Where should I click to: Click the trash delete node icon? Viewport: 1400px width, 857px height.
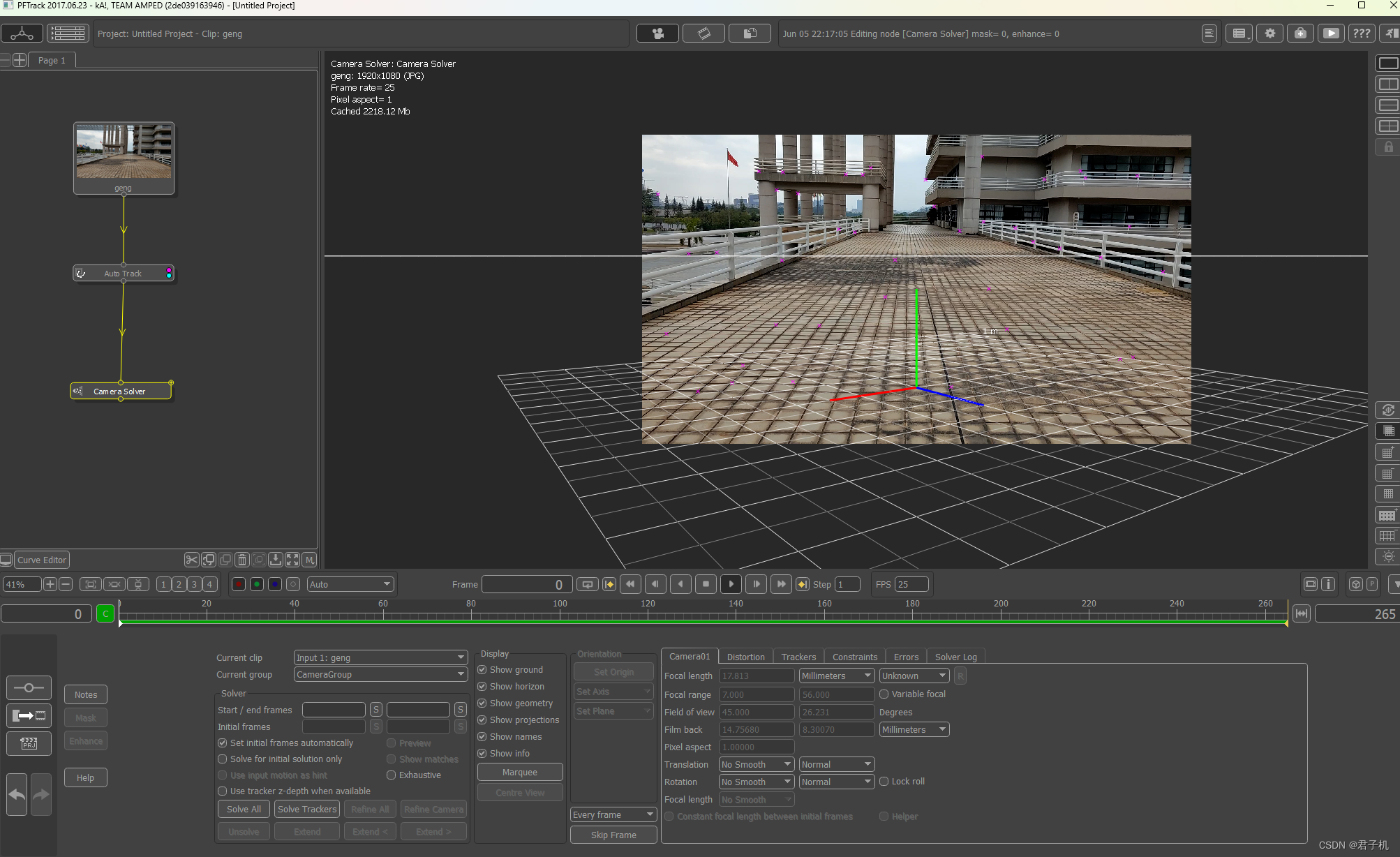[242, 560]
